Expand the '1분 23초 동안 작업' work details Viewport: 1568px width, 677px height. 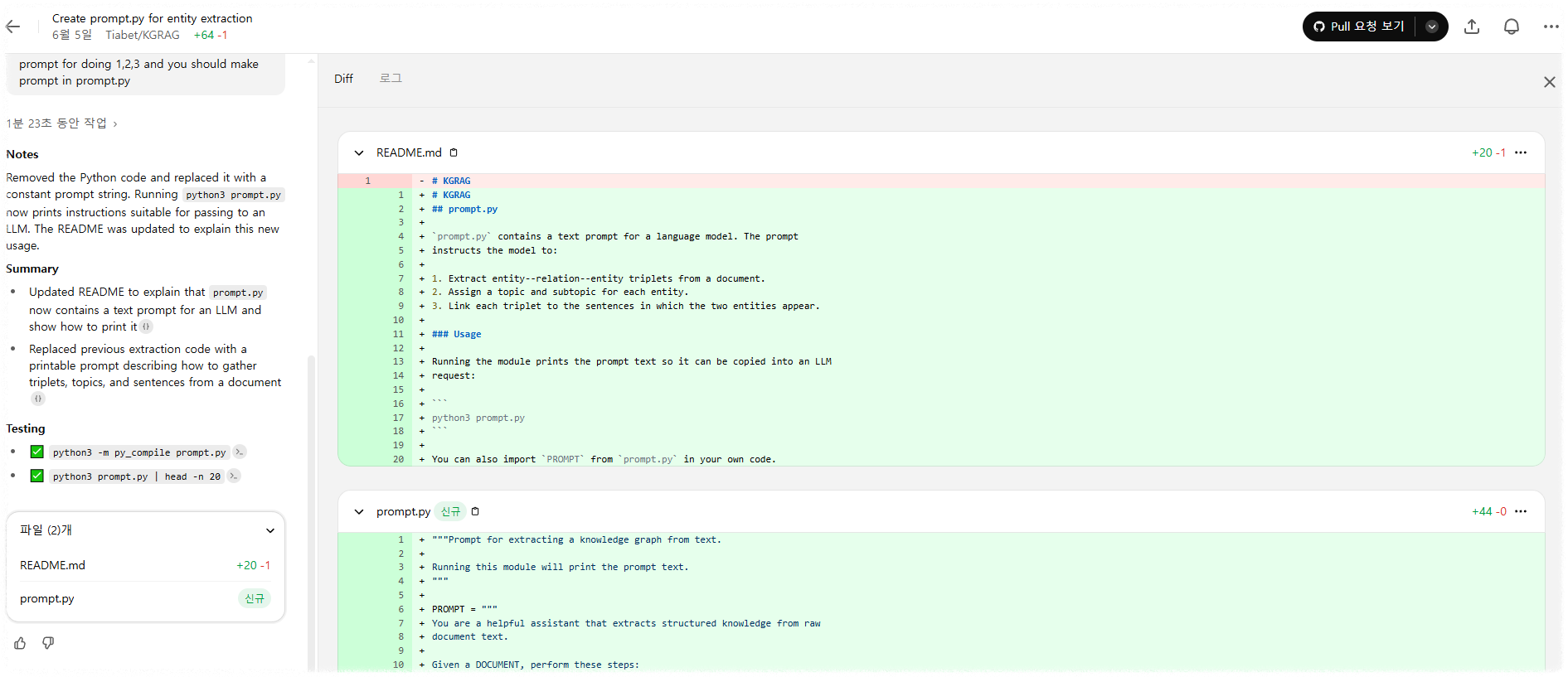[x=62, y=123]
